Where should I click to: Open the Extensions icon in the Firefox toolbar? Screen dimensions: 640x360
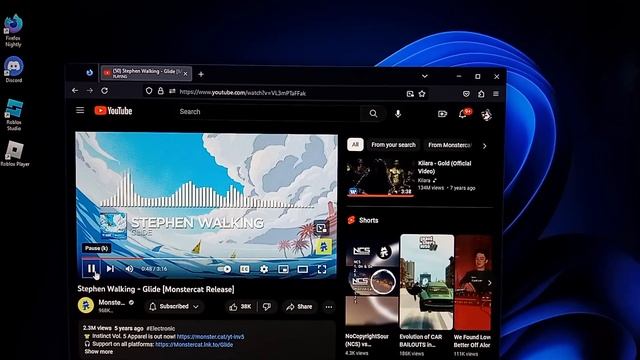tap(481, 94)
